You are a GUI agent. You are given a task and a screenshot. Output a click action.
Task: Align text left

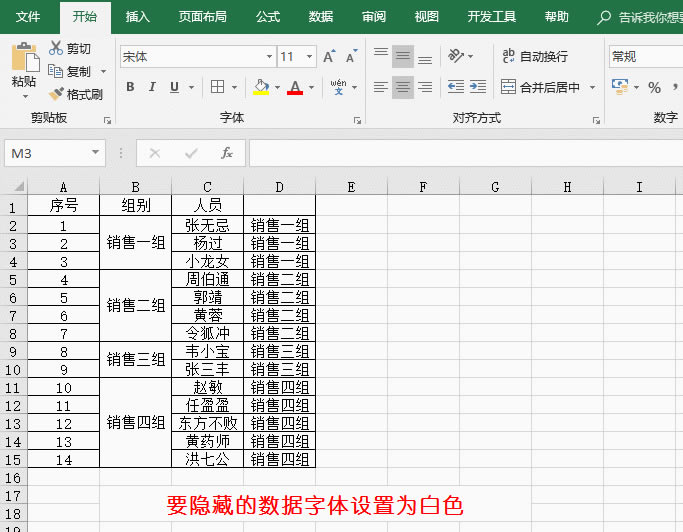381,87
